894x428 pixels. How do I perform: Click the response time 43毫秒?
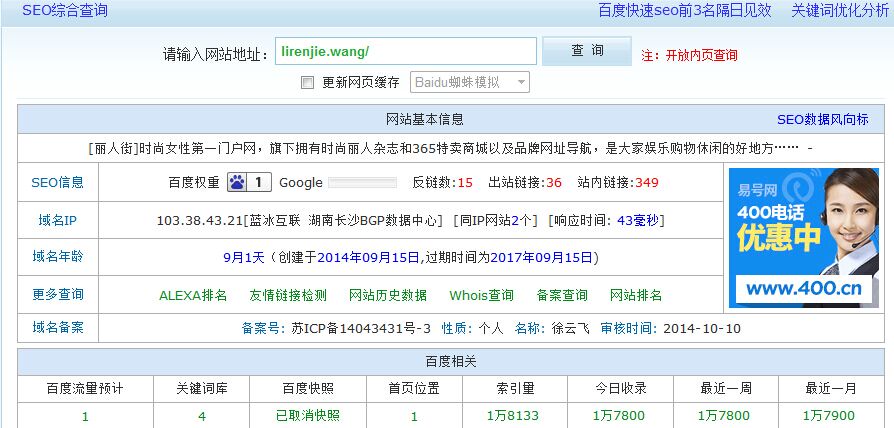click(x=638, y=221)
